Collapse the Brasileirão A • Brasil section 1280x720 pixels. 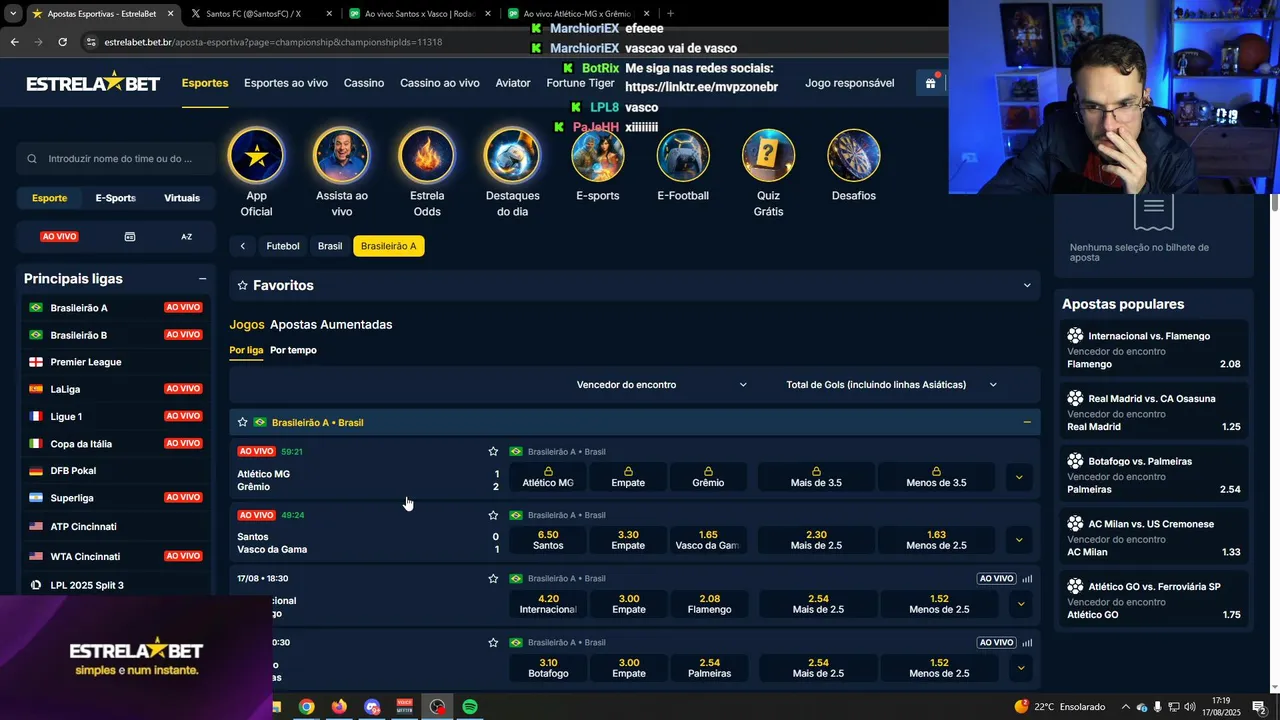click(1027, 422)
